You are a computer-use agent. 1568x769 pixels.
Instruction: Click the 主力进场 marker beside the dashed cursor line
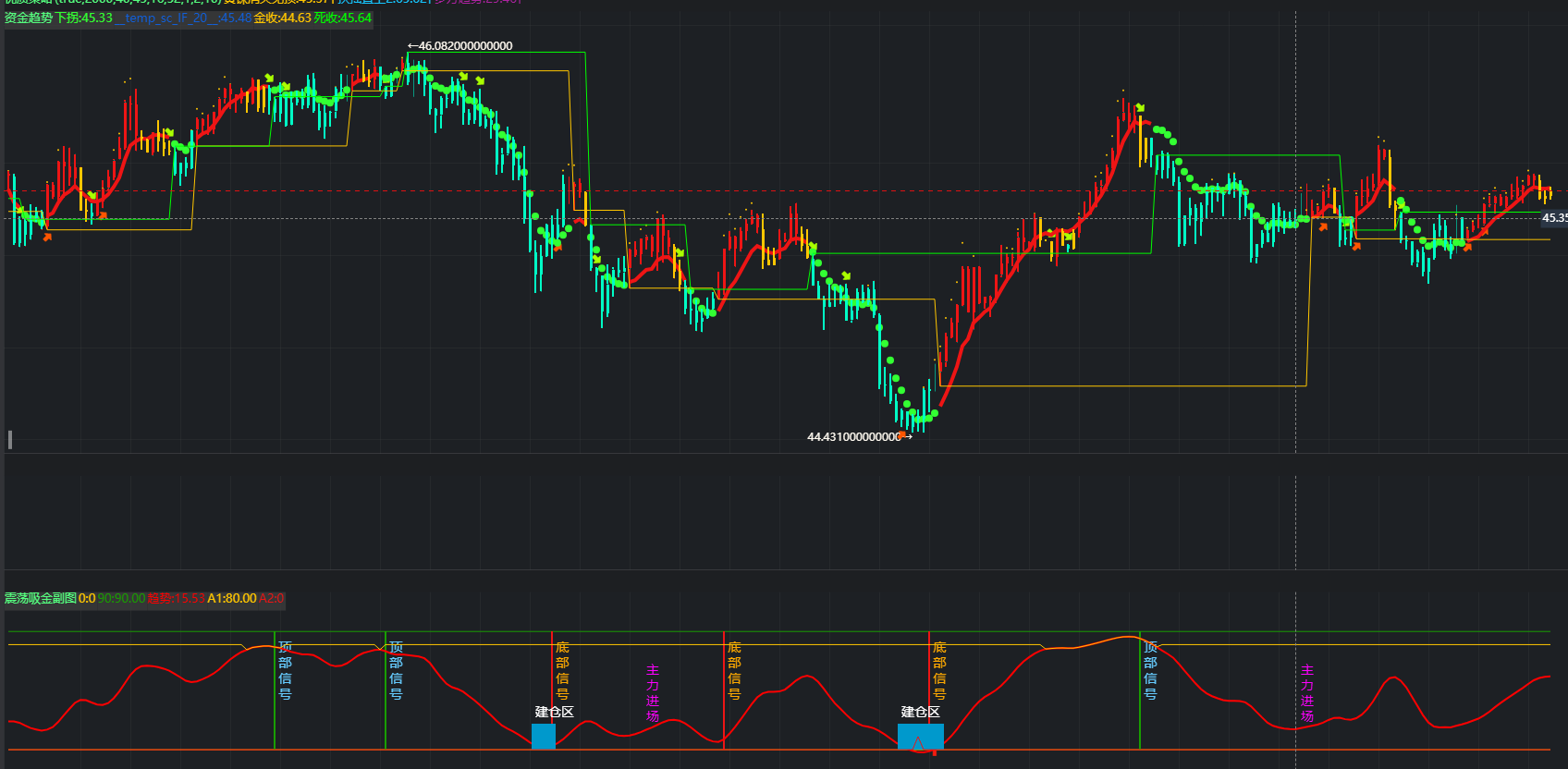point(1307,692)
